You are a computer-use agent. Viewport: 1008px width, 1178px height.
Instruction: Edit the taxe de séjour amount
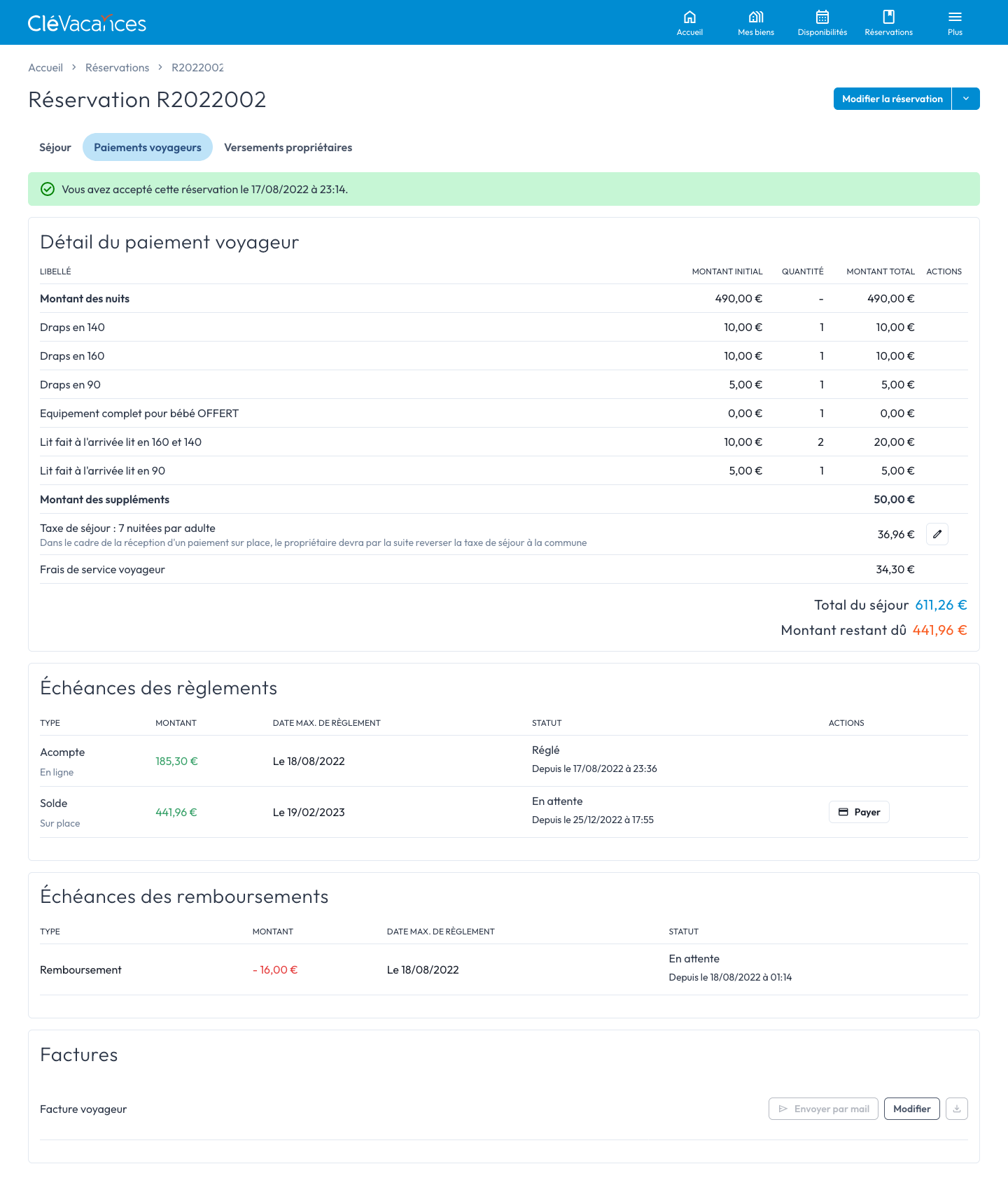click(x=937, y=534)
